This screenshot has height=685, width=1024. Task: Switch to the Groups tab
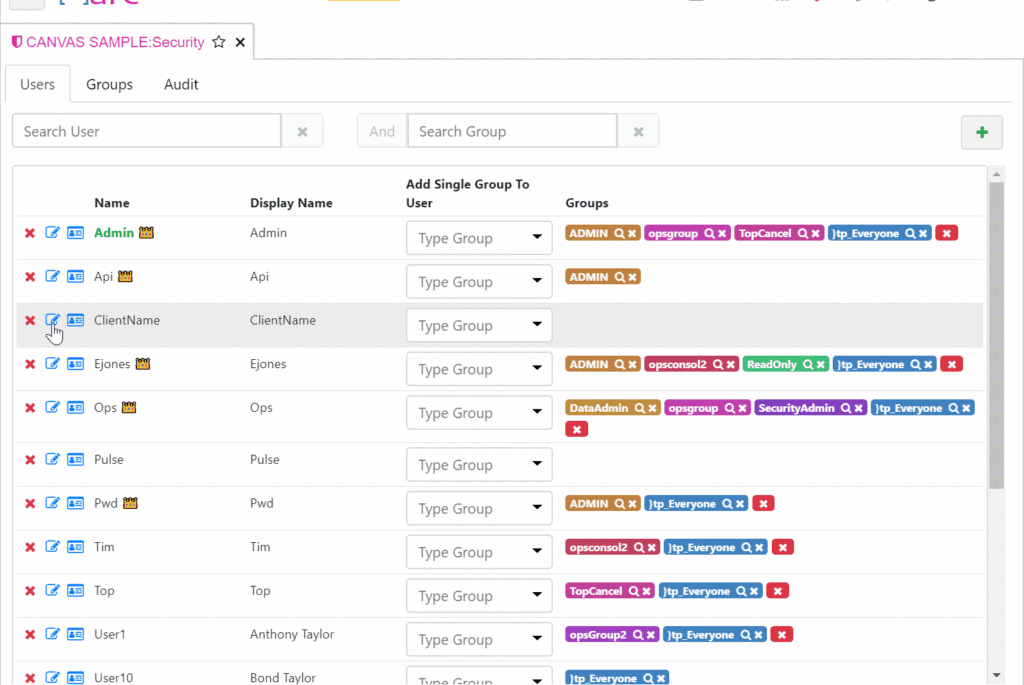109,85
